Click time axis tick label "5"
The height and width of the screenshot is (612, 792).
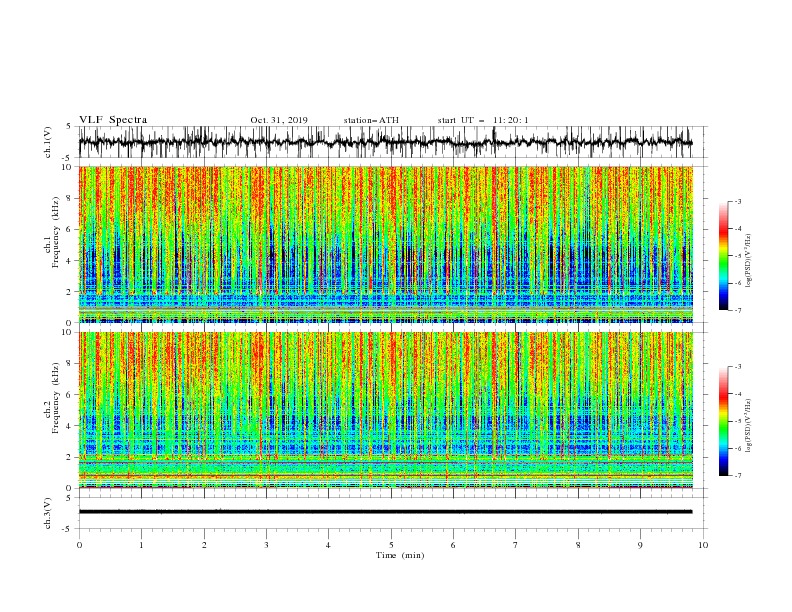coord(391,545)
